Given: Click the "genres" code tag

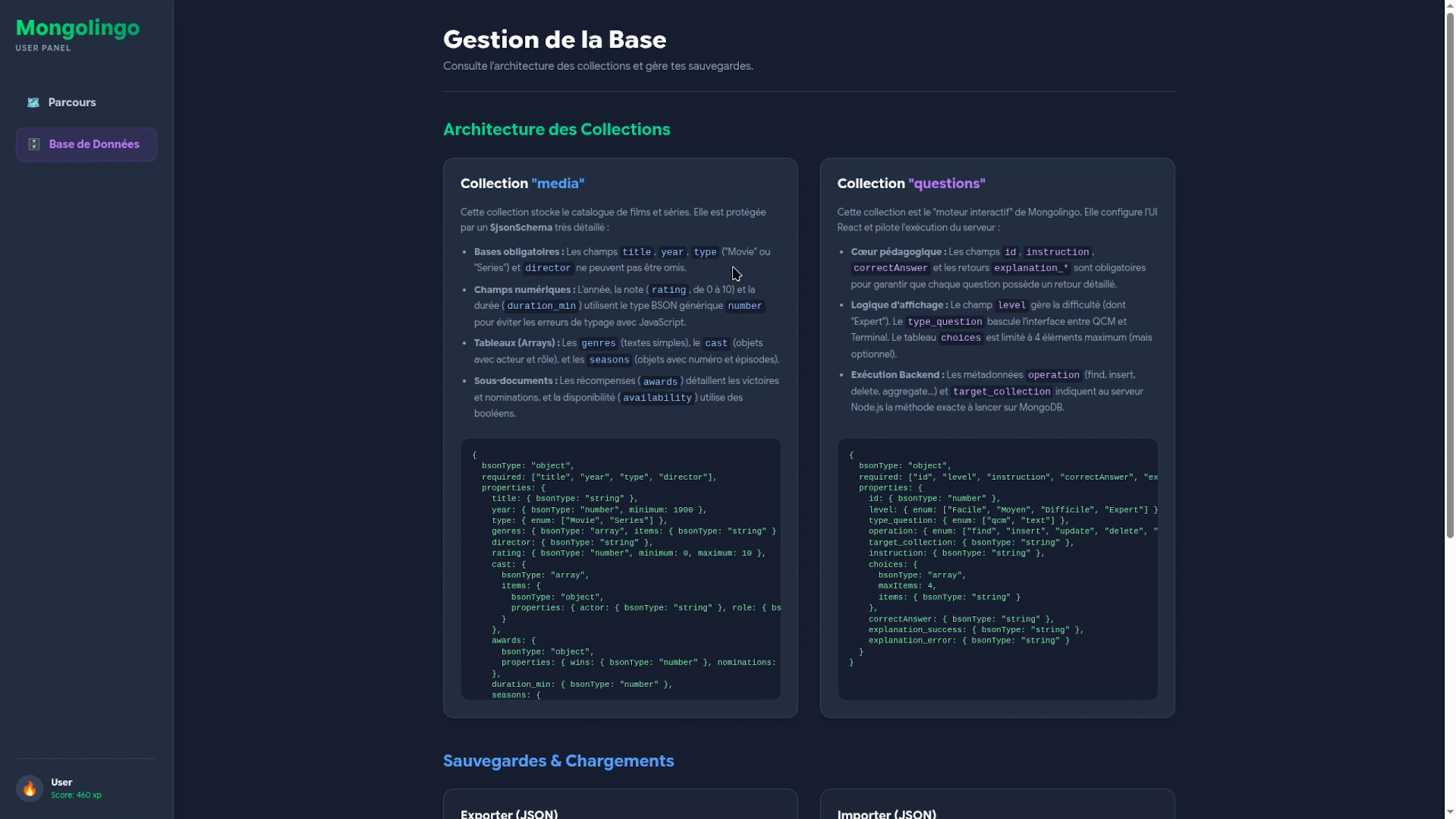Looking at the screenshot, I should [x=598, y=343].
